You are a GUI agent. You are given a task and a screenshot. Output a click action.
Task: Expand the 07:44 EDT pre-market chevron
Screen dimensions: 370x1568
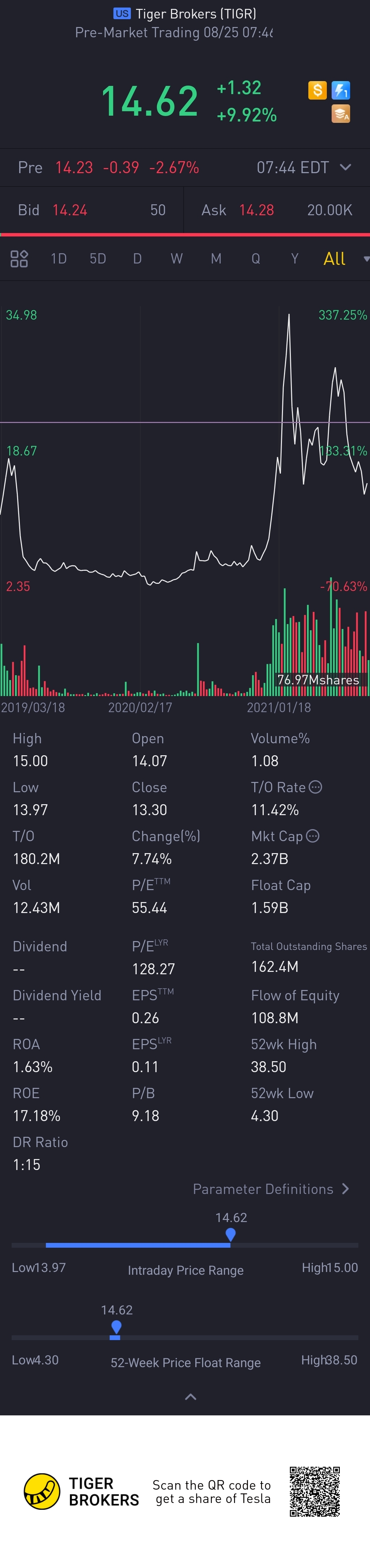tap(345, 167)
